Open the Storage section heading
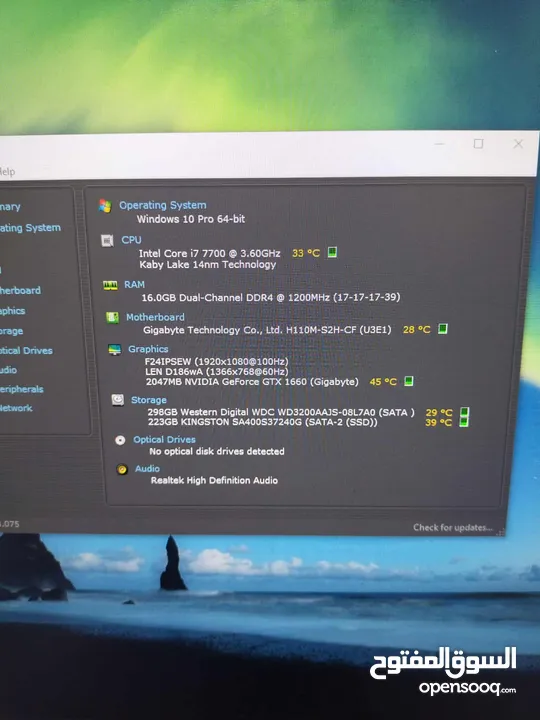The width and height of the screenshot is (540, 720). [x=149, y=400]
